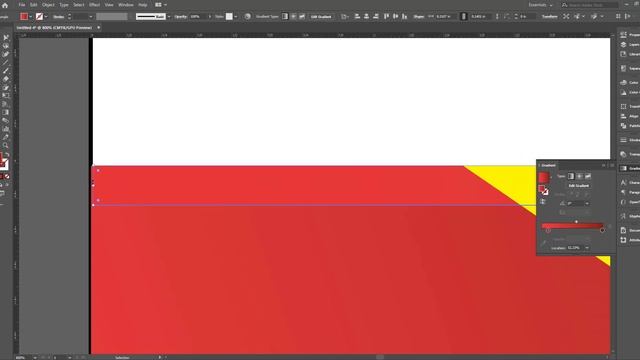Viewport: 640px width, 360px height.
Task: Select the Selection tool
Action: point(6,38)
